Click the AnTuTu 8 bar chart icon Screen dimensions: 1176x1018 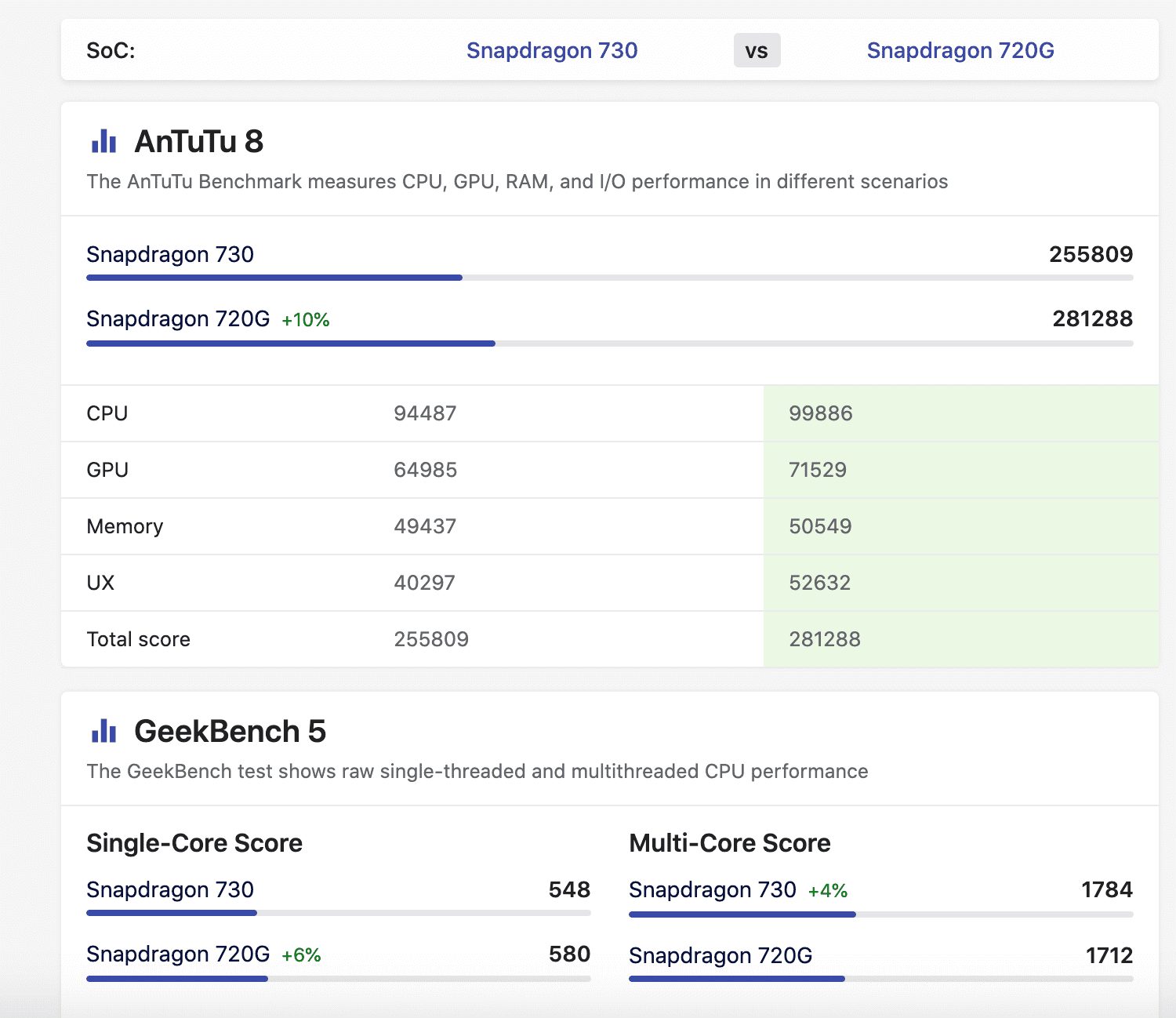tap(103, 142)
